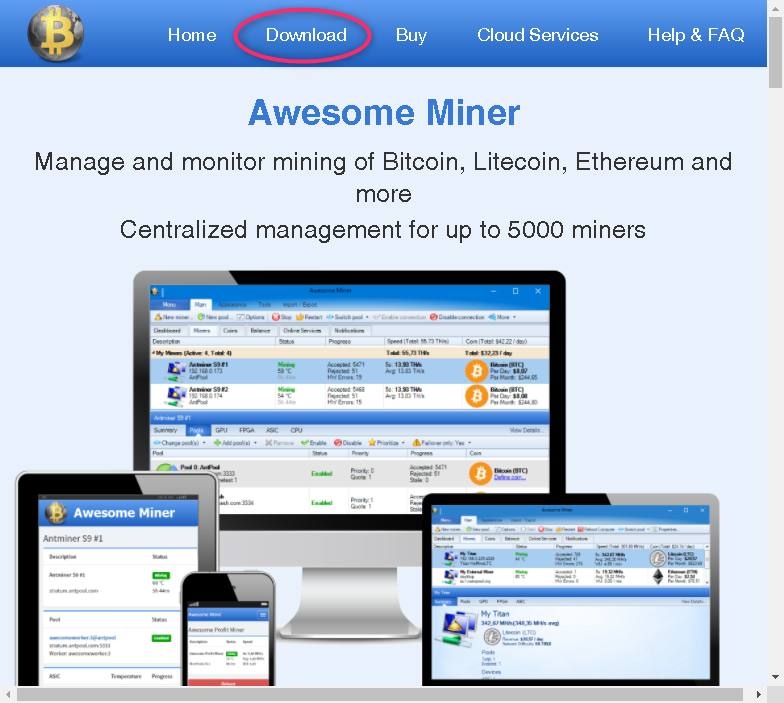Click the vertical scrollbar thumb
The height and width of the screenshot is (703, 784).
point(776,52)
